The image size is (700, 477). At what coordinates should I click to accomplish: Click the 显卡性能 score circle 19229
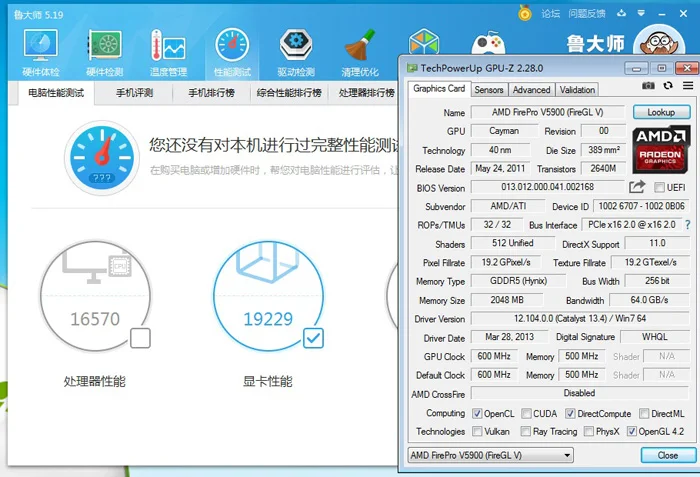268,296
